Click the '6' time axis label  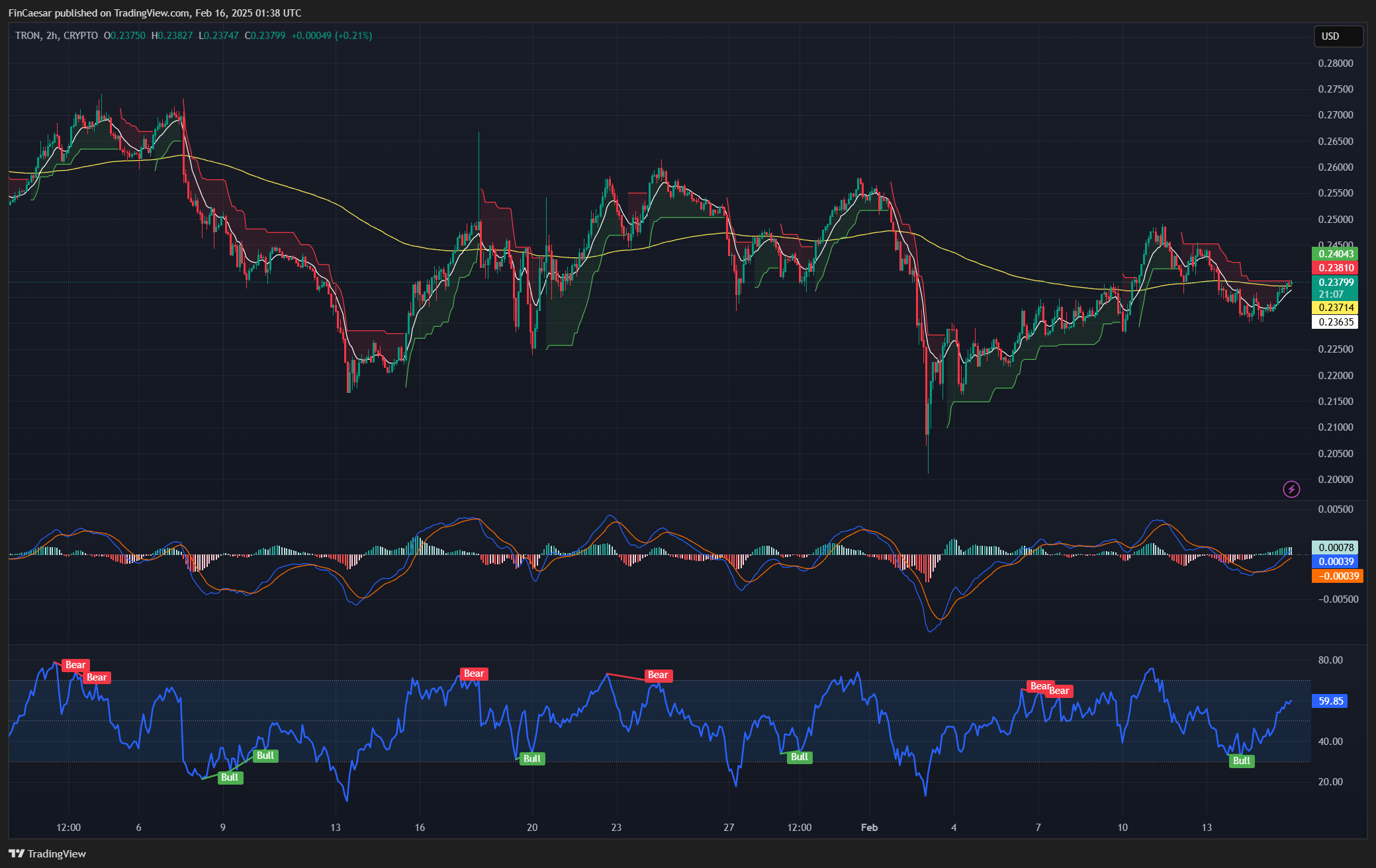point(138,828)
